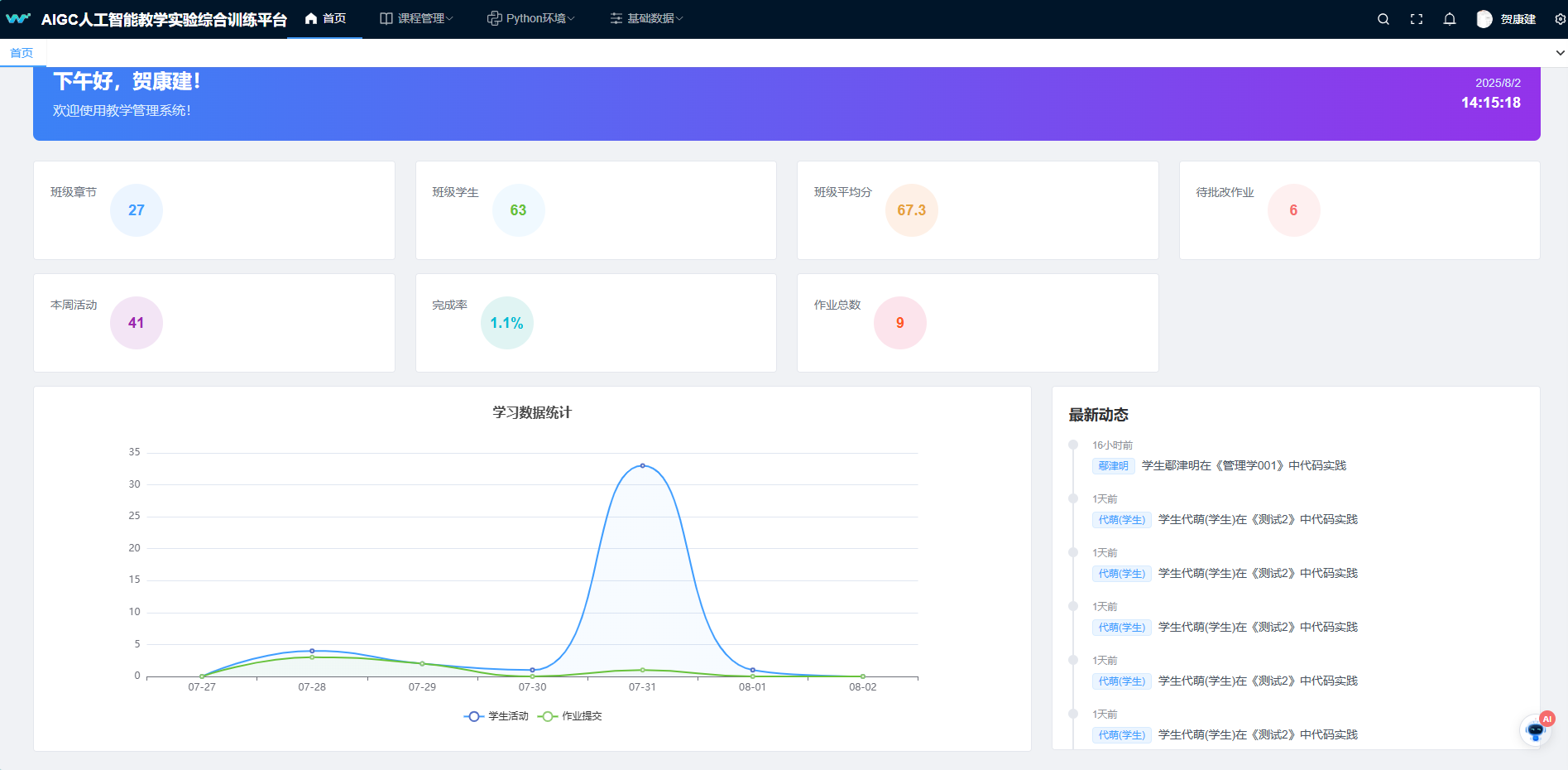
Task: Expand the Python环境 dropdown menu
Action: 530,18
